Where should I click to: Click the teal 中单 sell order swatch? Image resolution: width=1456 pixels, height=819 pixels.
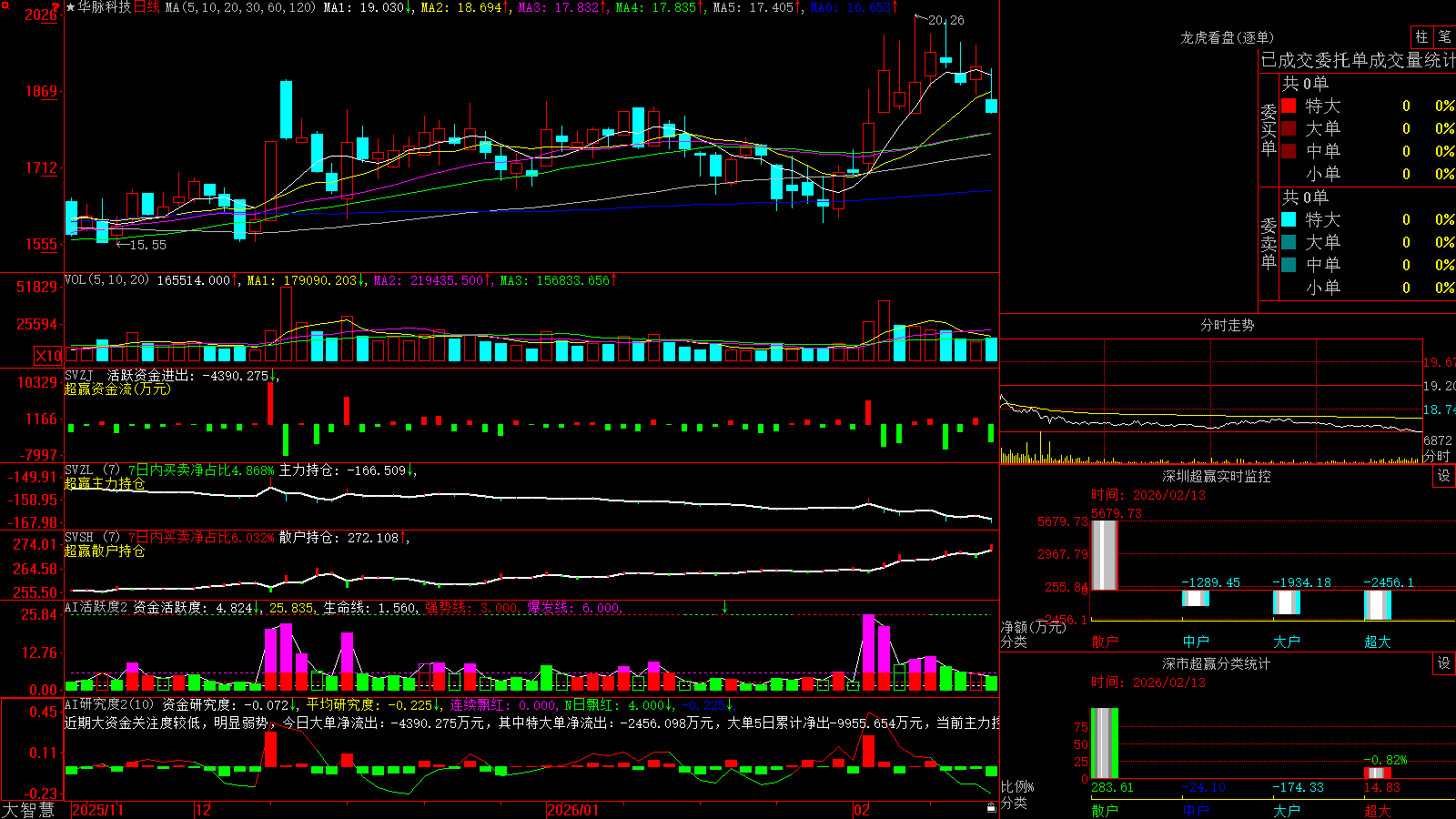pyautogui.click(x=1289, y=265)
